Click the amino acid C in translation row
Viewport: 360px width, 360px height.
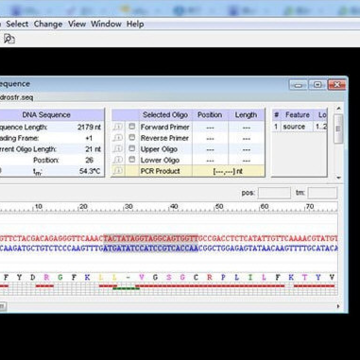[196, 277]
